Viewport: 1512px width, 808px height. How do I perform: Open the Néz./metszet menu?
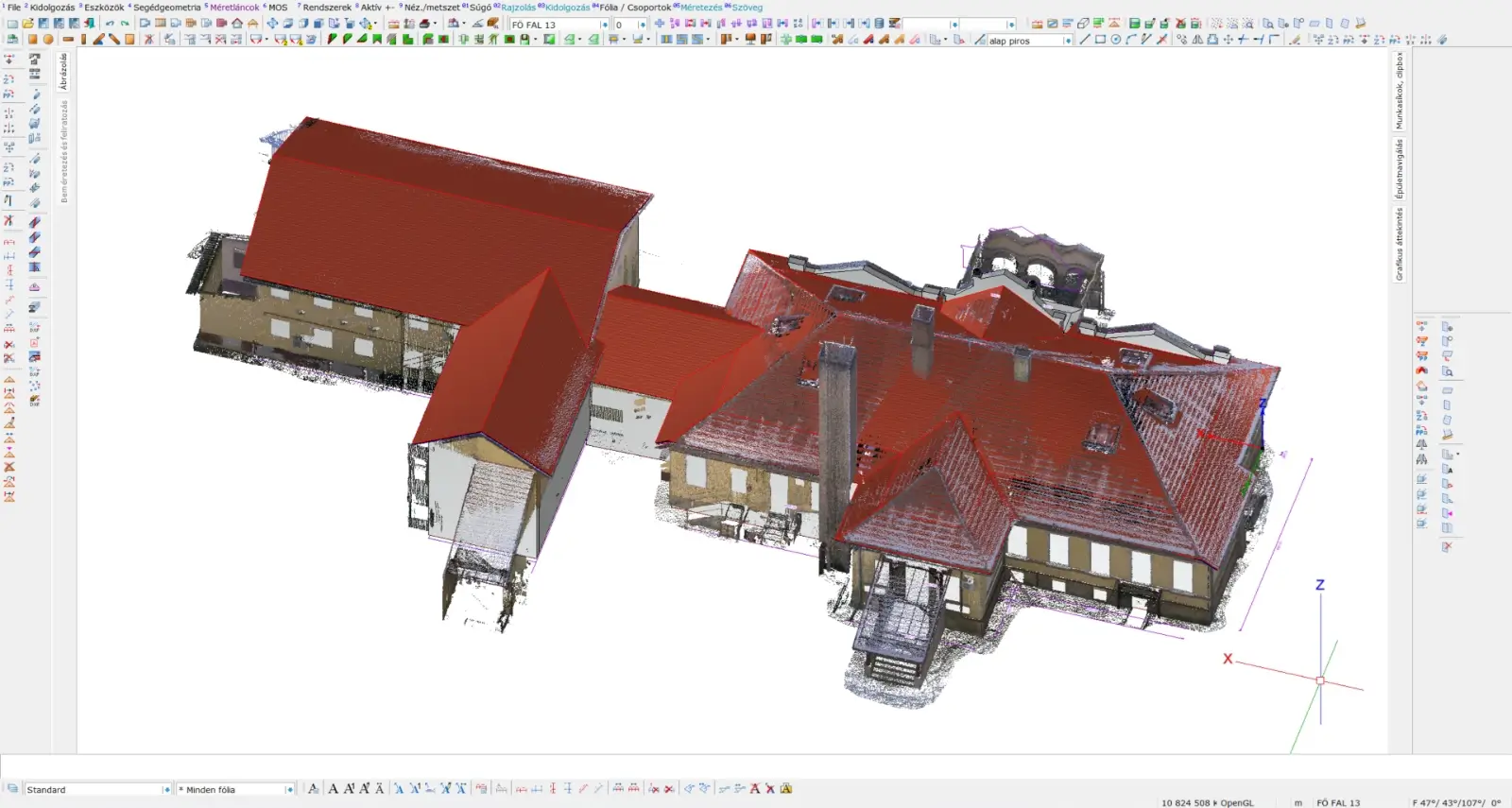432,7
